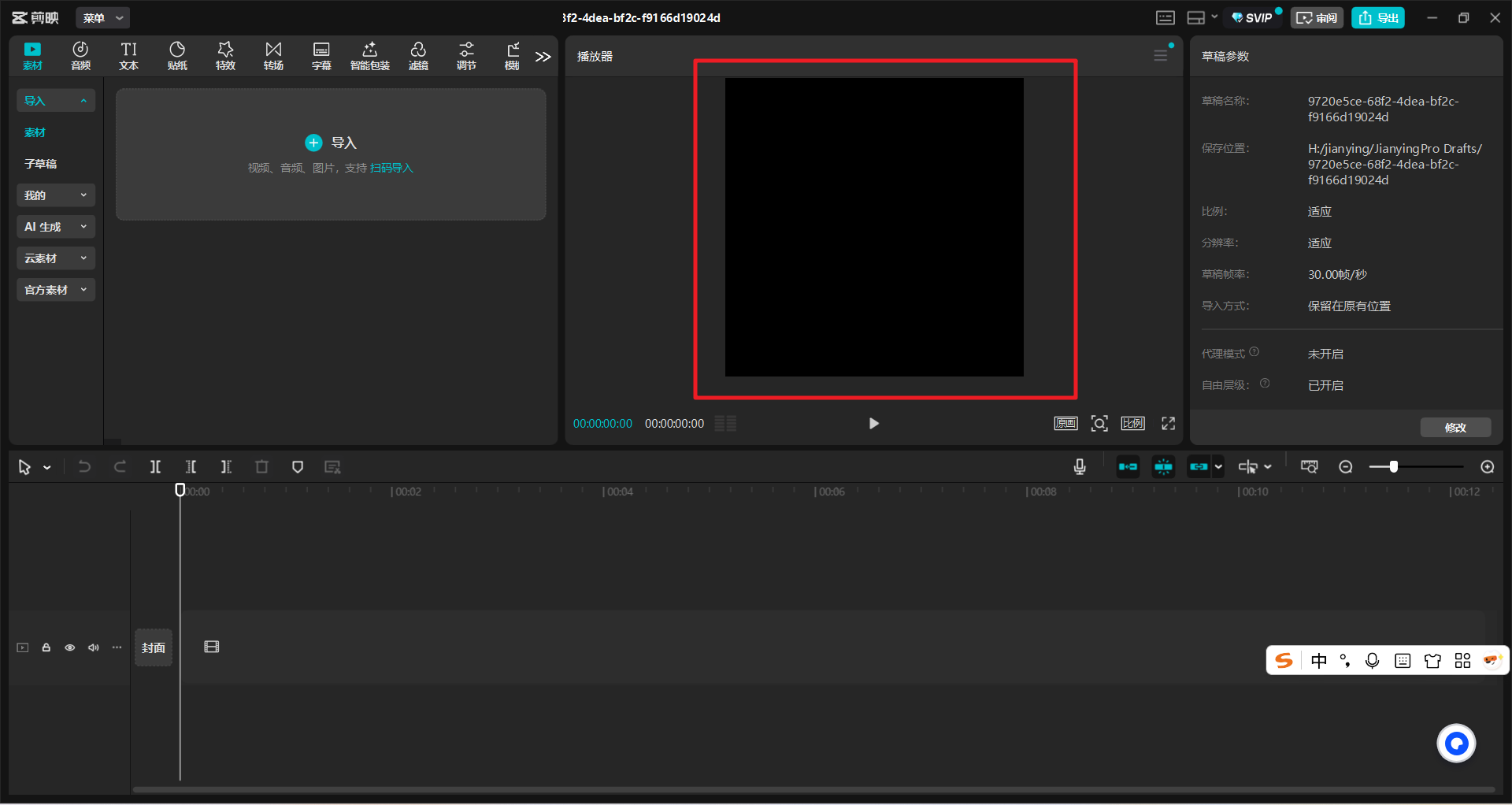Switch to the 文本 text tab
Screen dimensions: 1512x805
point(128,56)
